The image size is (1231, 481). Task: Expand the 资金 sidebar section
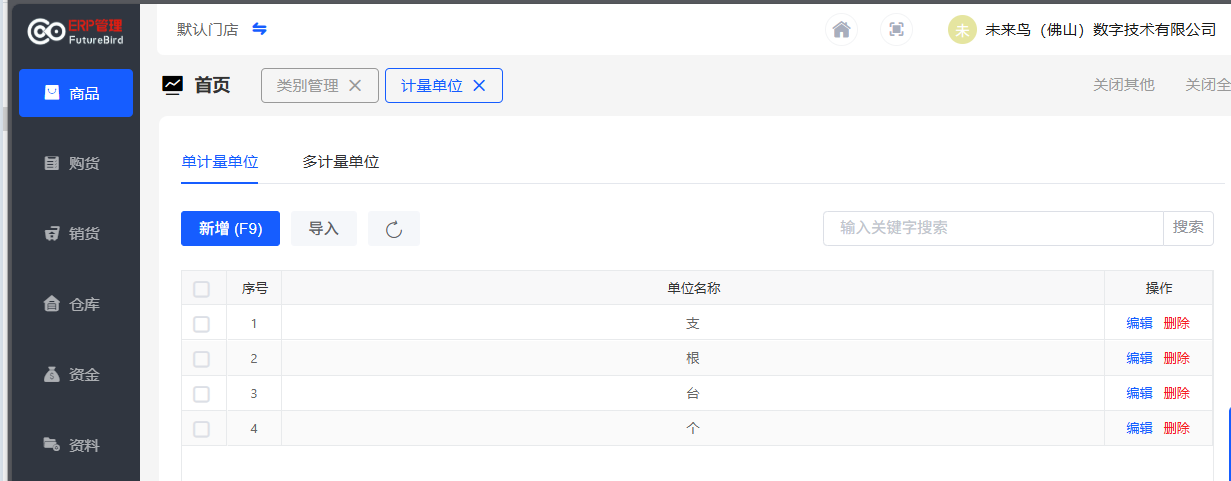point(76,375)
